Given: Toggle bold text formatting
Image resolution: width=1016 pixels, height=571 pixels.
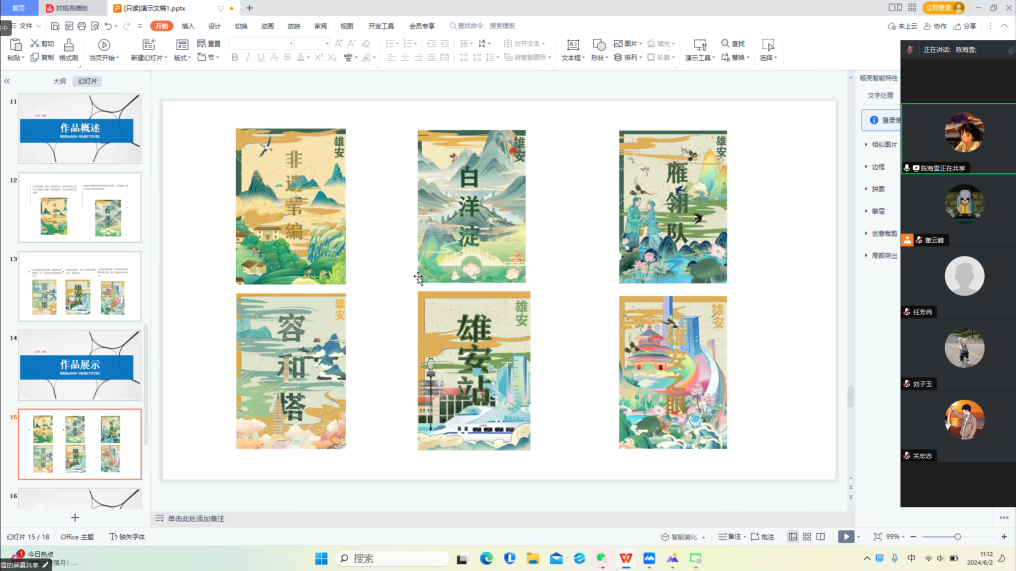Looking at the screenshot, I should 235,58.
